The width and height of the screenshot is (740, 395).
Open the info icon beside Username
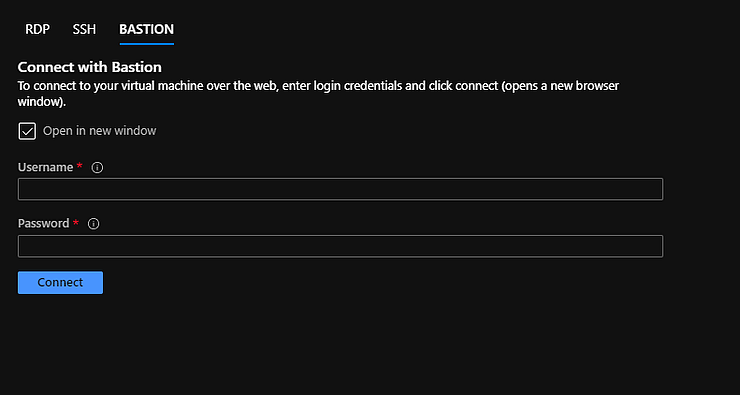pyautogui.click(x=97, y=168)
